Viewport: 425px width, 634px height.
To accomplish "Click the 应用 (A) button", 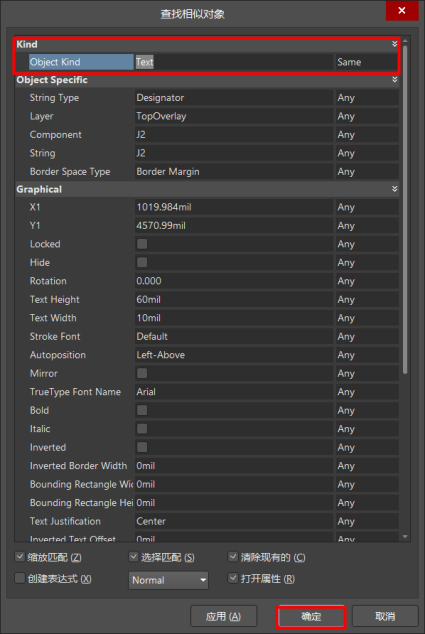I will [223, 617].
